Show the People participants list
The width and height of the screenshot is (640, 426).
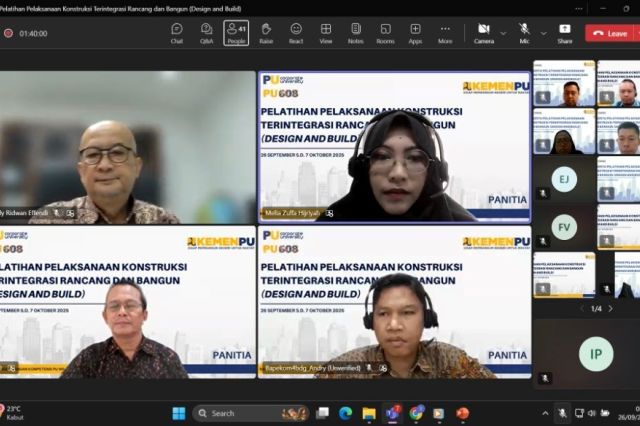click(x=236, y=33)
